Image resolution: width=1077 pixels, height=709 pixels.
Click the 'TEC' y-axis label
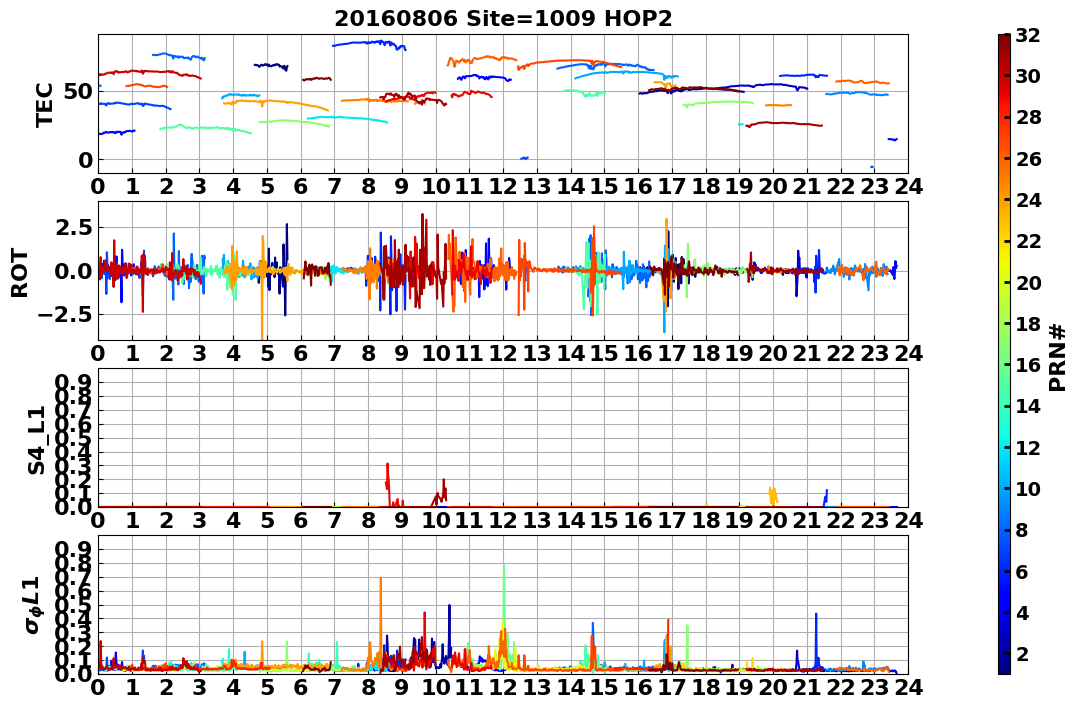click(44, 104)
